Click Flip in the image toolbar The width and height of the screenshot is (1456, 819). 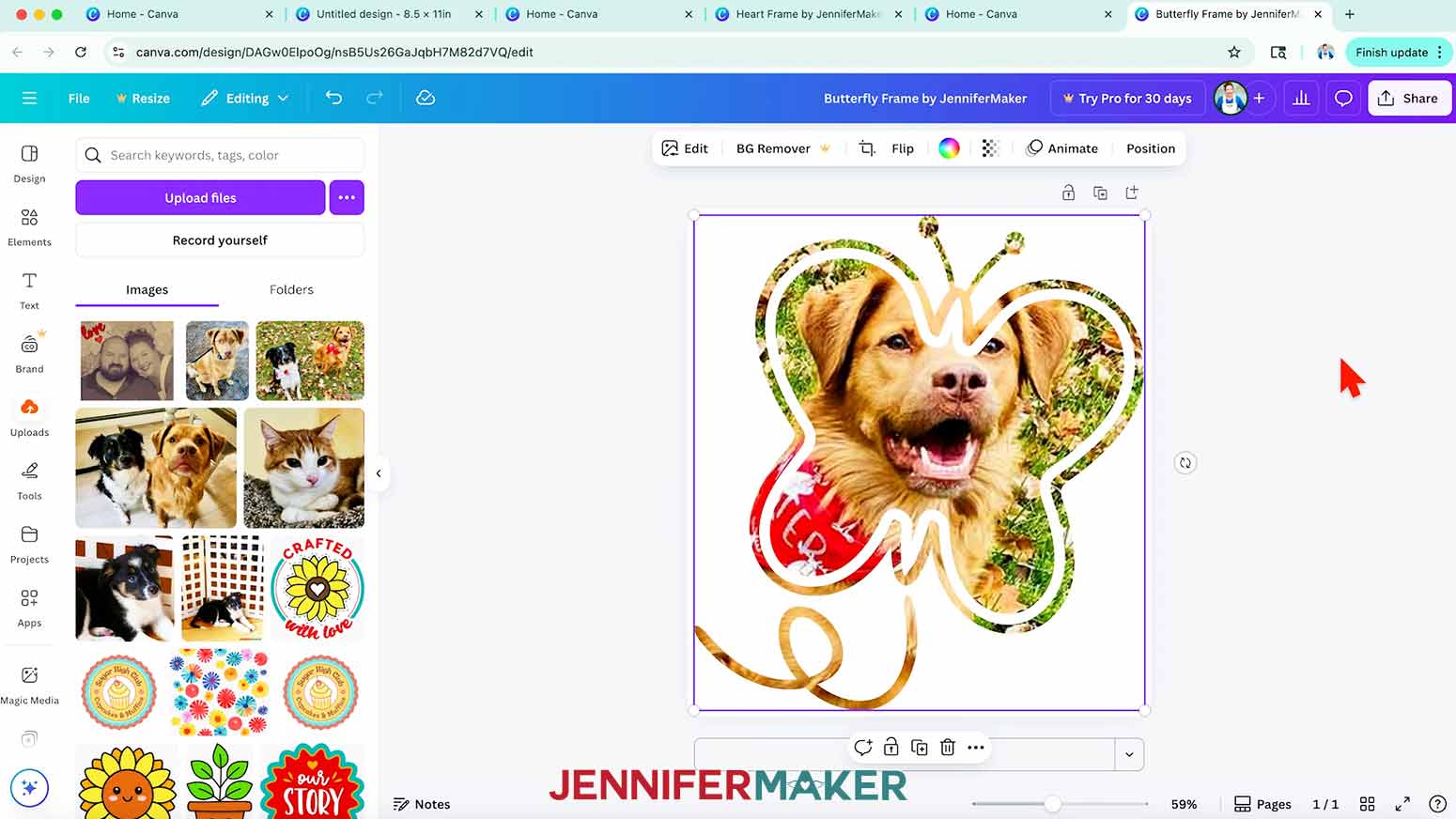point(903,148)
